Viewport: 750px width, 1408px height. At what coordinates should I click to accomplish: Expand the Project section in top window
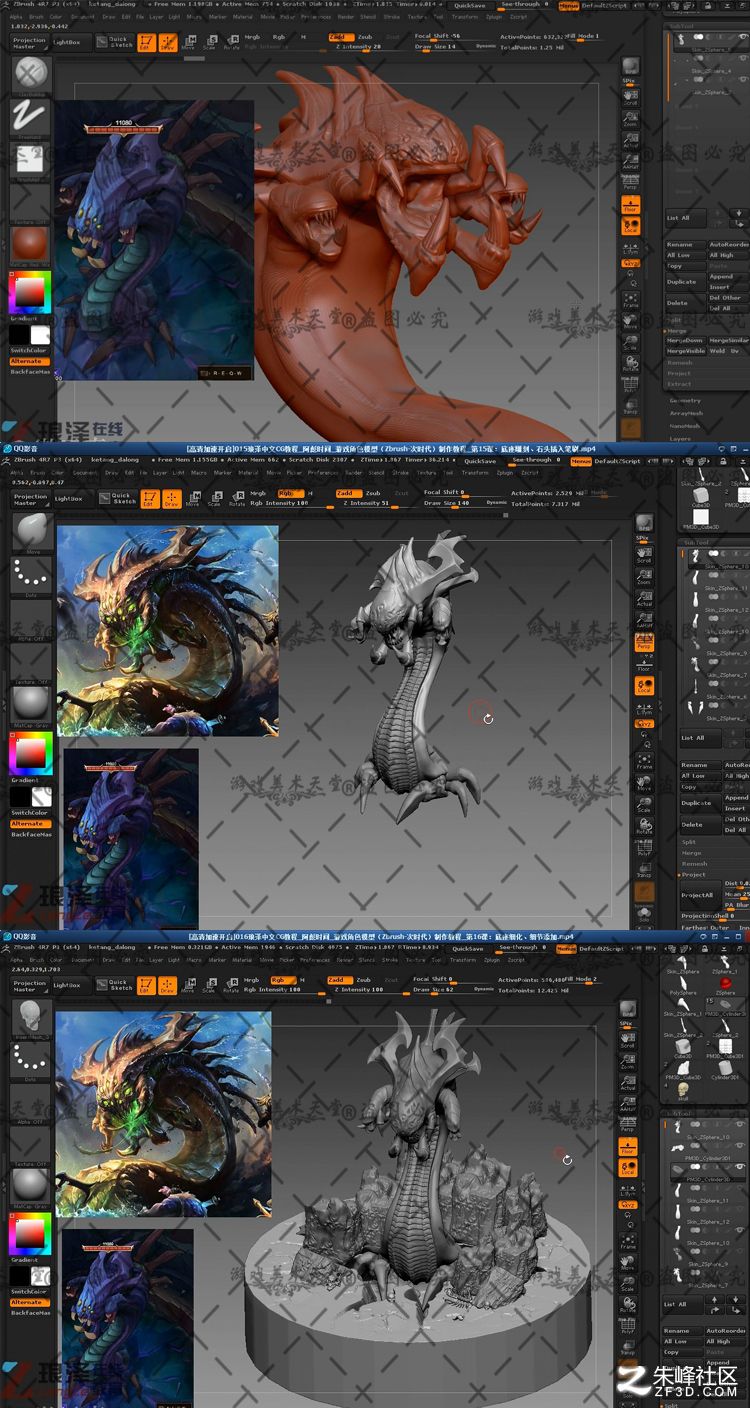tap(679, 373)
